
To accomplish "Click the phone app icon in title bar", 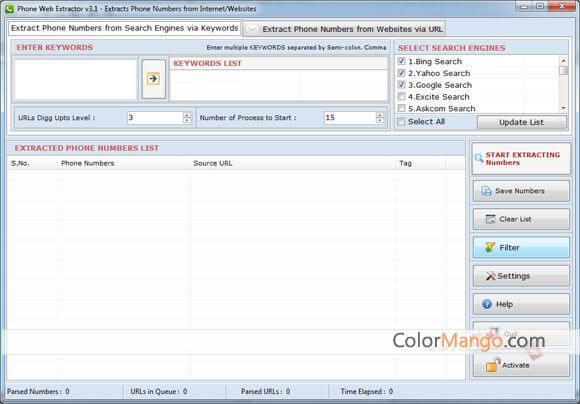I will [x=10, y=9].
